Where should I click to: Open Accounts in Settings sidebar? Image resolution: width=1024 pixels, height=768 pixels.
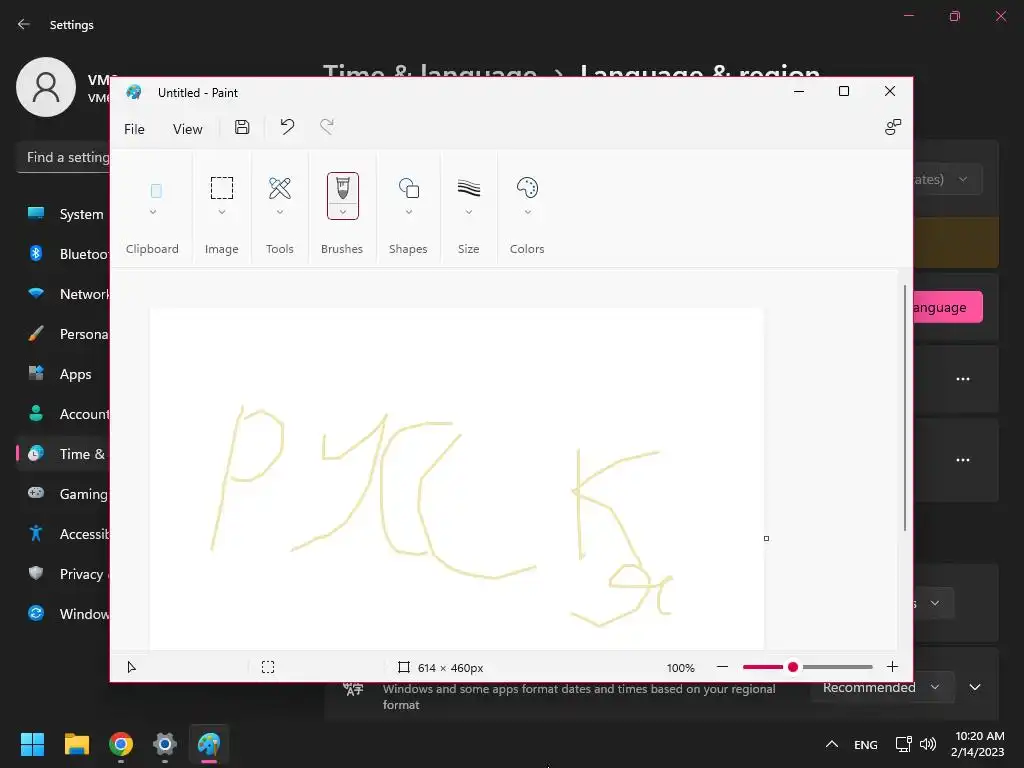point(64,414)
